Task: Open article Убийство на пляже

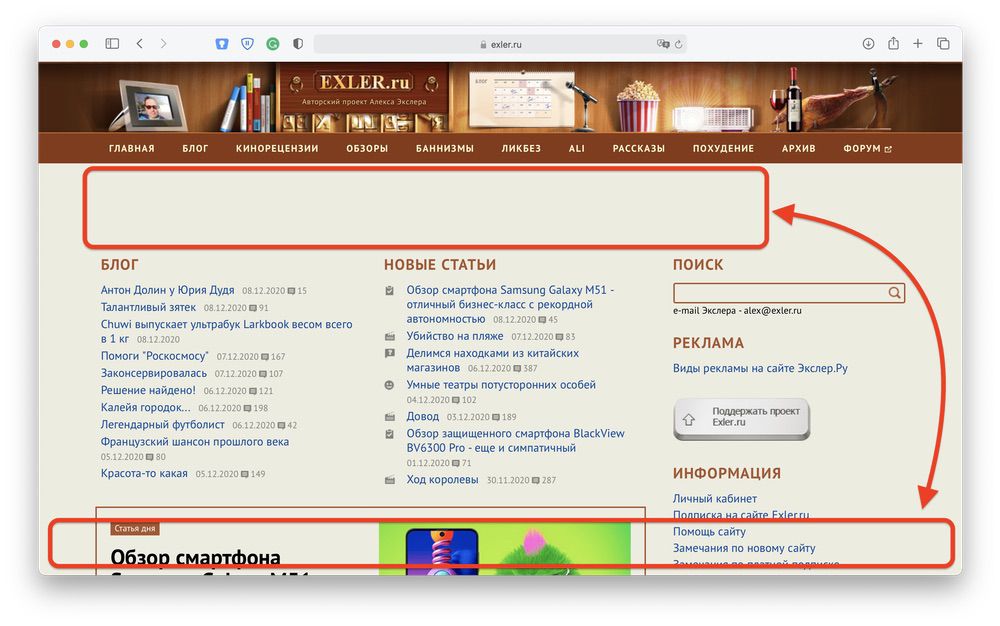Action: point(455,336)
